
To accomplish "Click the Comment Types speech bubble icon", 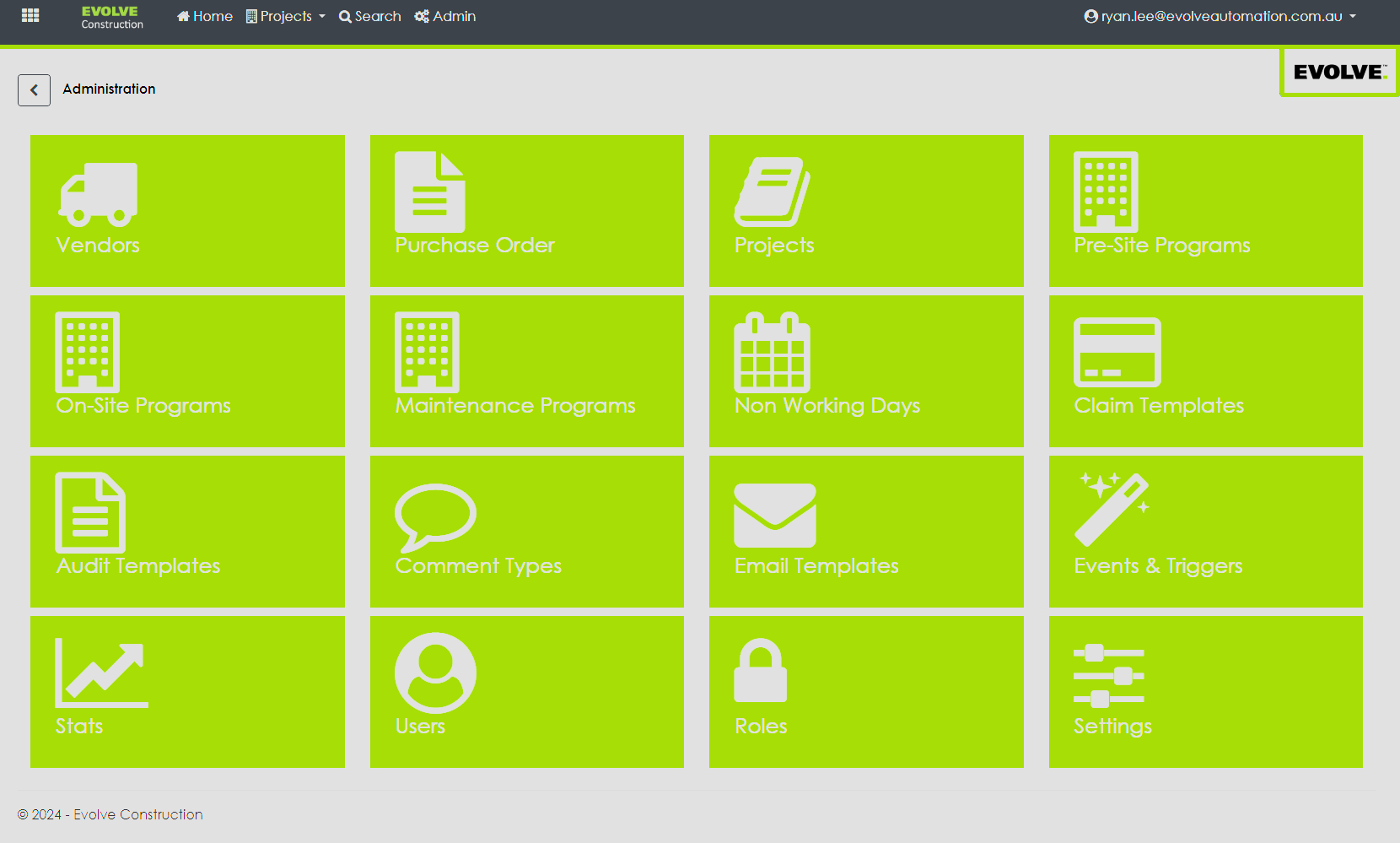I will click(435, 516).
